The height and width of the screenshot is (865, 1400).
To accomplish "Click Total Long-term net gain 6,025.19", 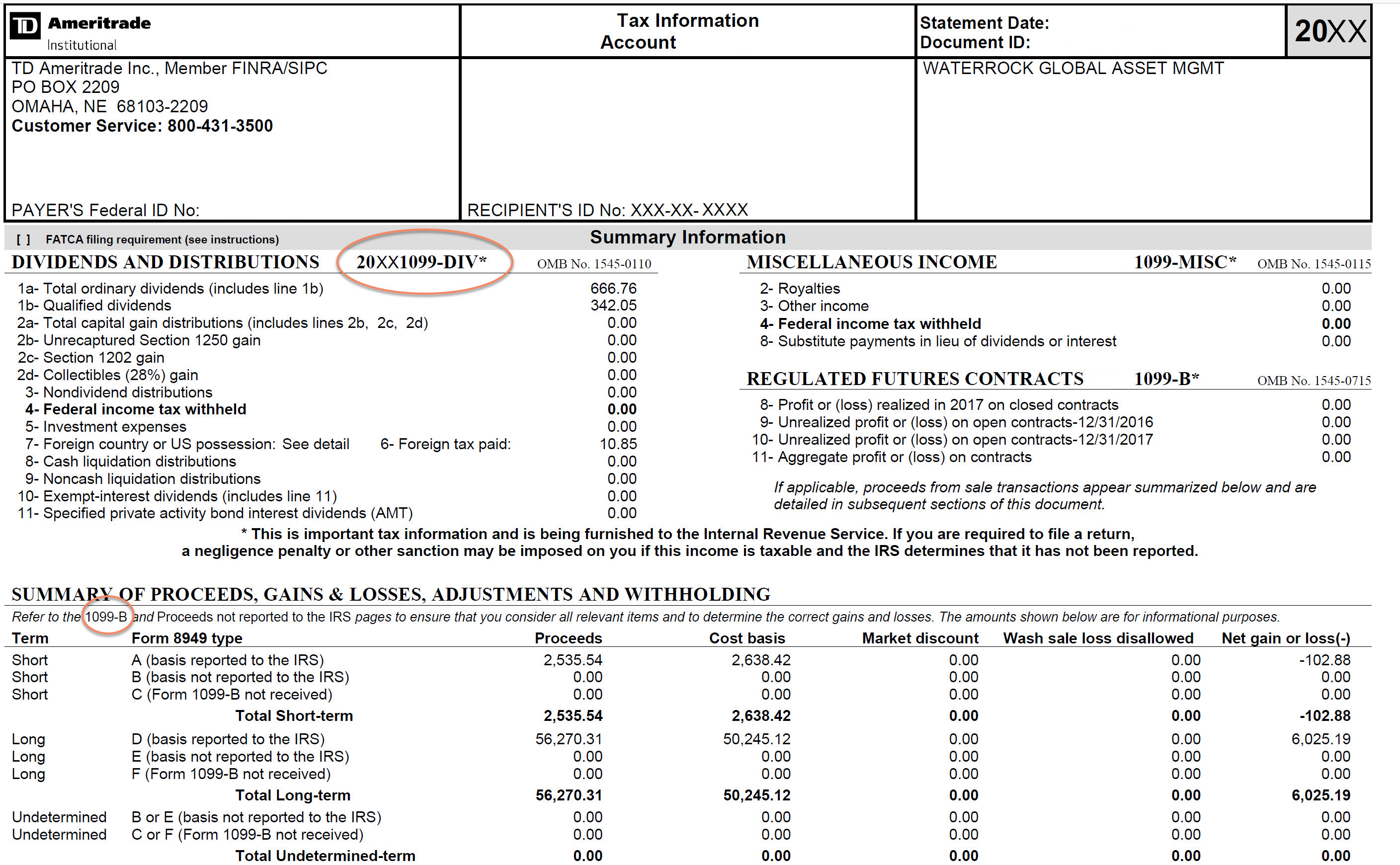I will 1320,795.
